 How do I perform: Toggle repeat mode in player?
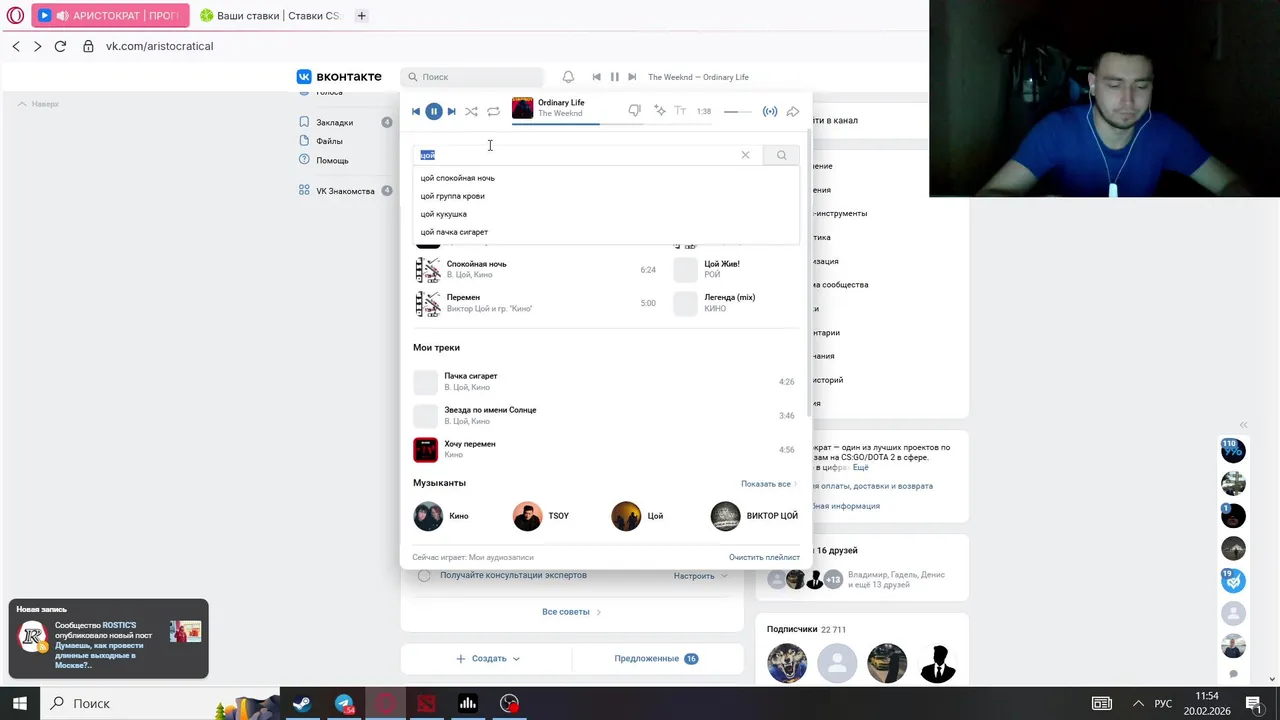pyautogui.click(x=493, y=111)
